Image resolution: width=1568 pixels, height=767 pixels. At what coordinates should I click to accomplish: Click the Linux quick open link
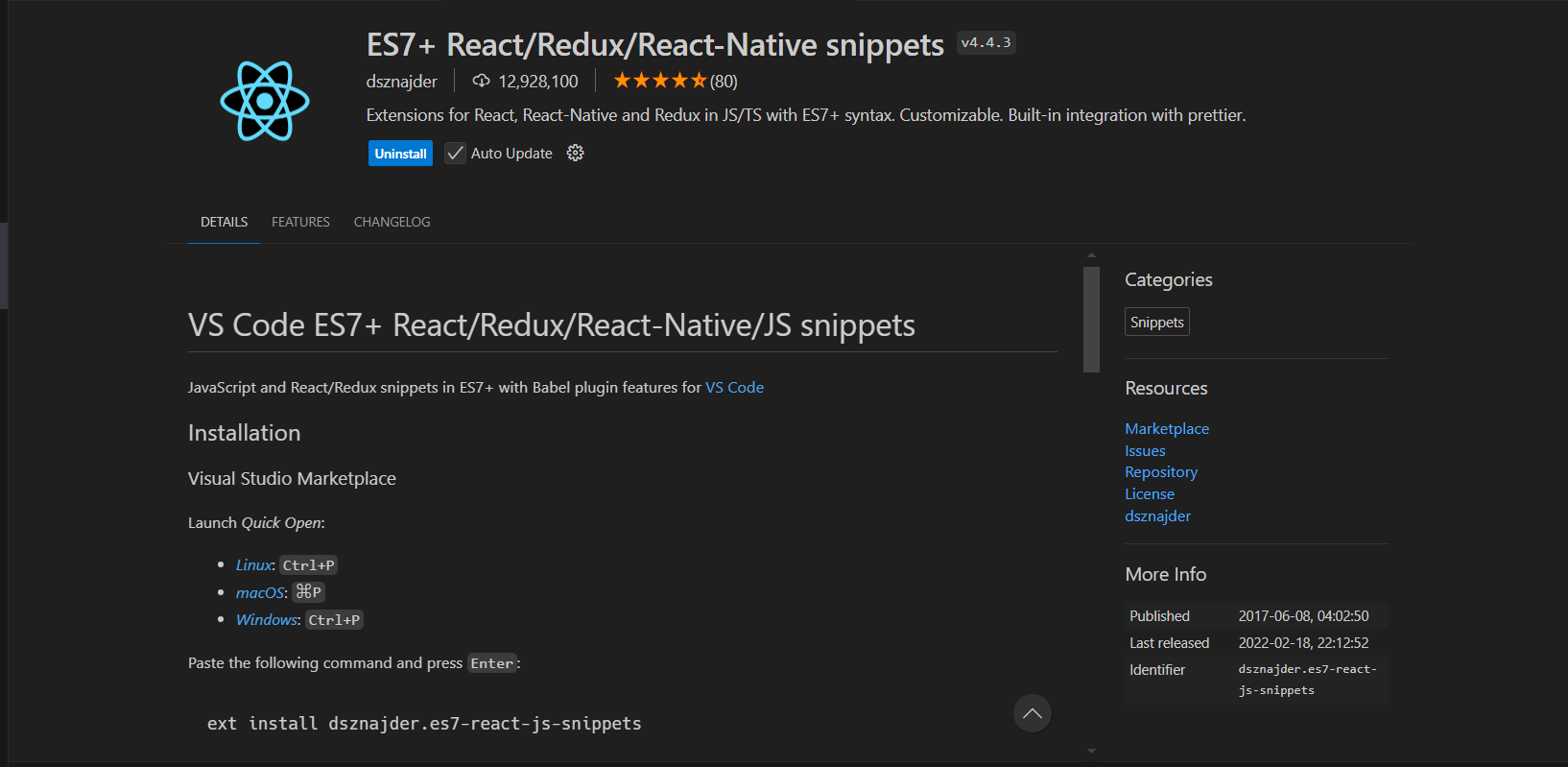coord(254,565)
